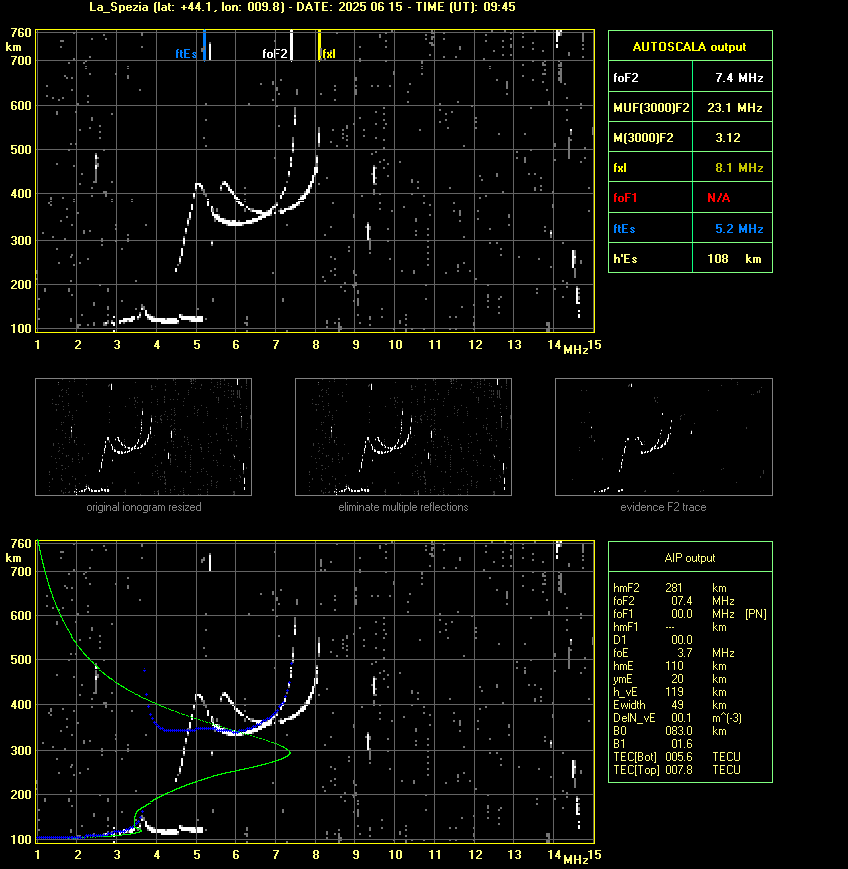Click the D1 00.0 row in AIP
Viewport: 848px width, 869px height.
point(653,640)
